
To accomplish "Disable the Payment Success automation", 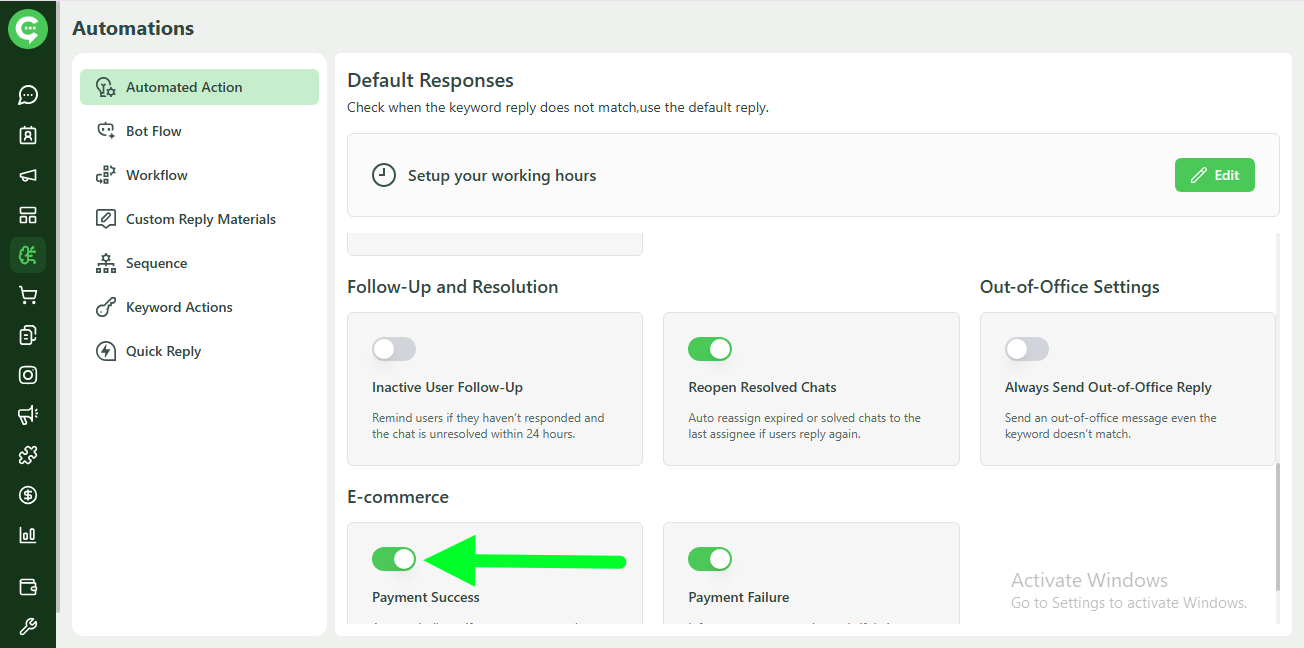I will click(394, 559).
